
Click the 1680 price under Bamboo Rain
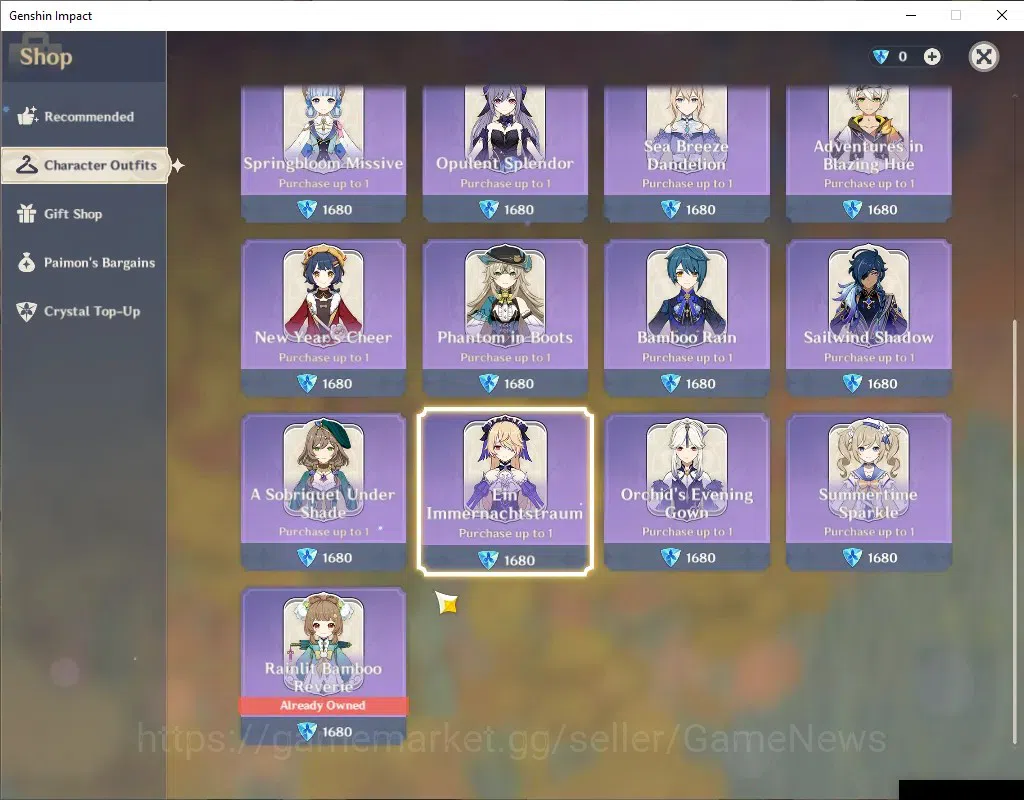click(700, 384)
